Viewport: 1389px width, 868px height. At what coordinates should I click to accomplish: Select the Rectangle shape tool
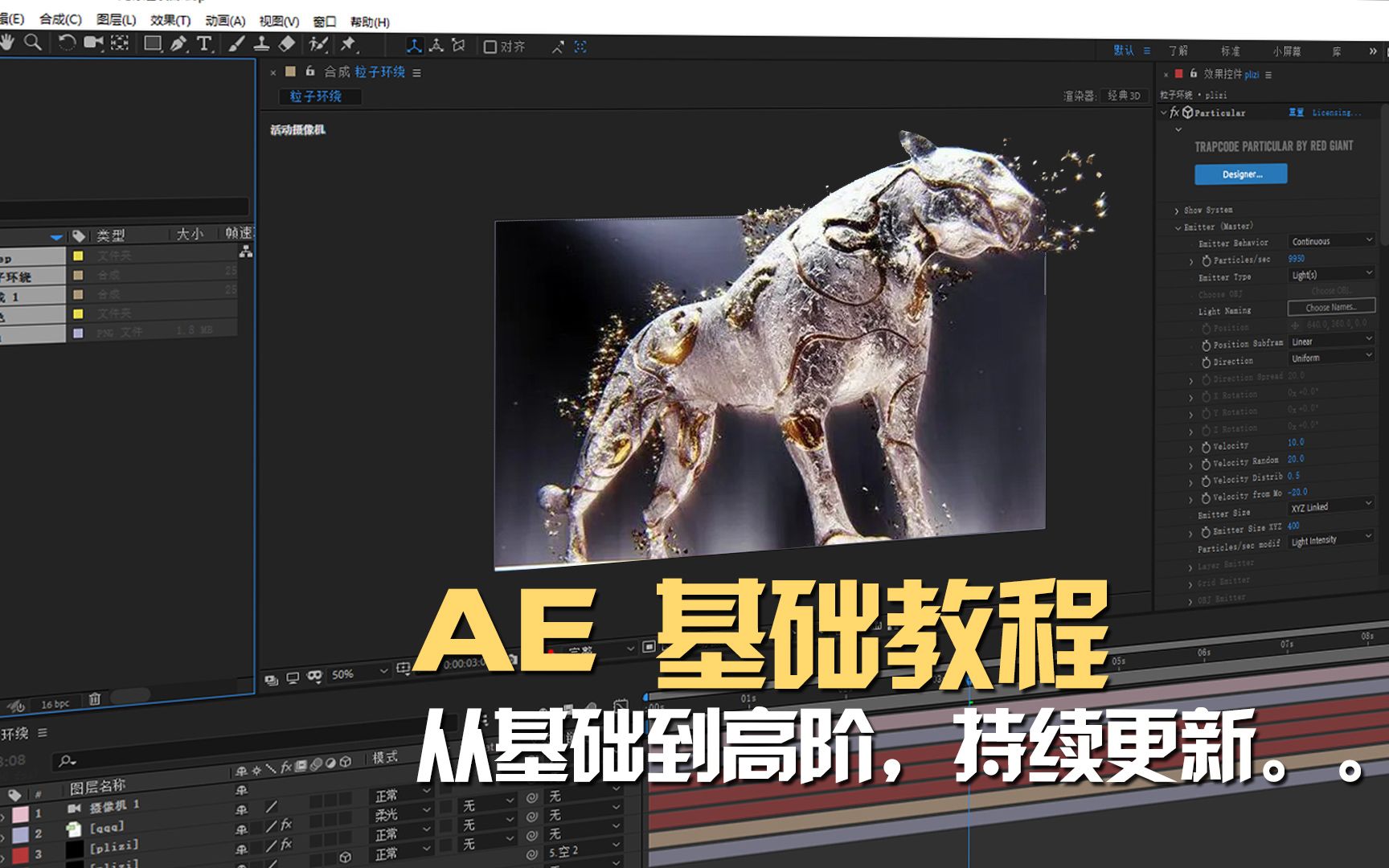coord(152,43)
